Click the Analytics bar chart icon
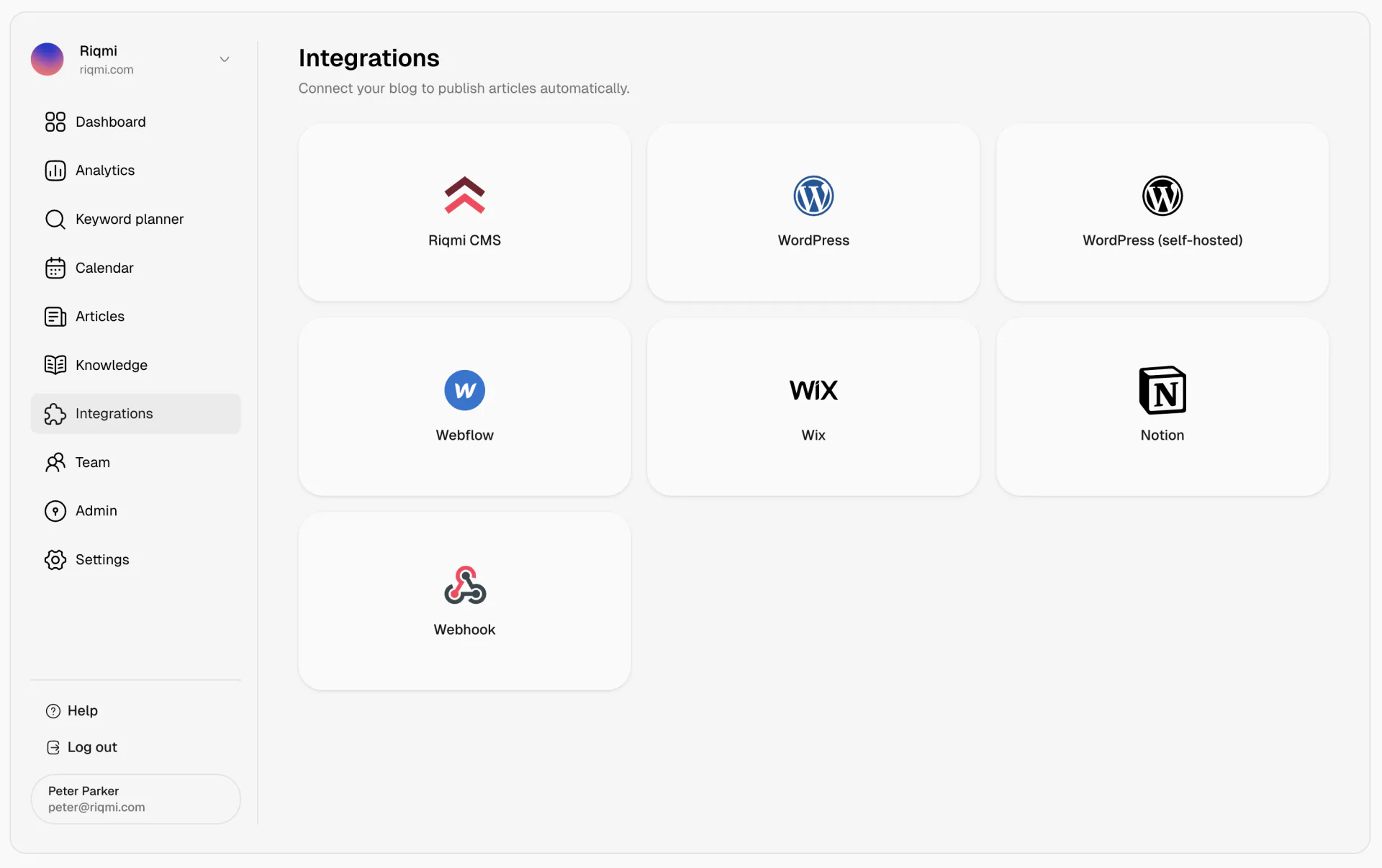The width and height of the screenshot is (1382, 868). 55,171
